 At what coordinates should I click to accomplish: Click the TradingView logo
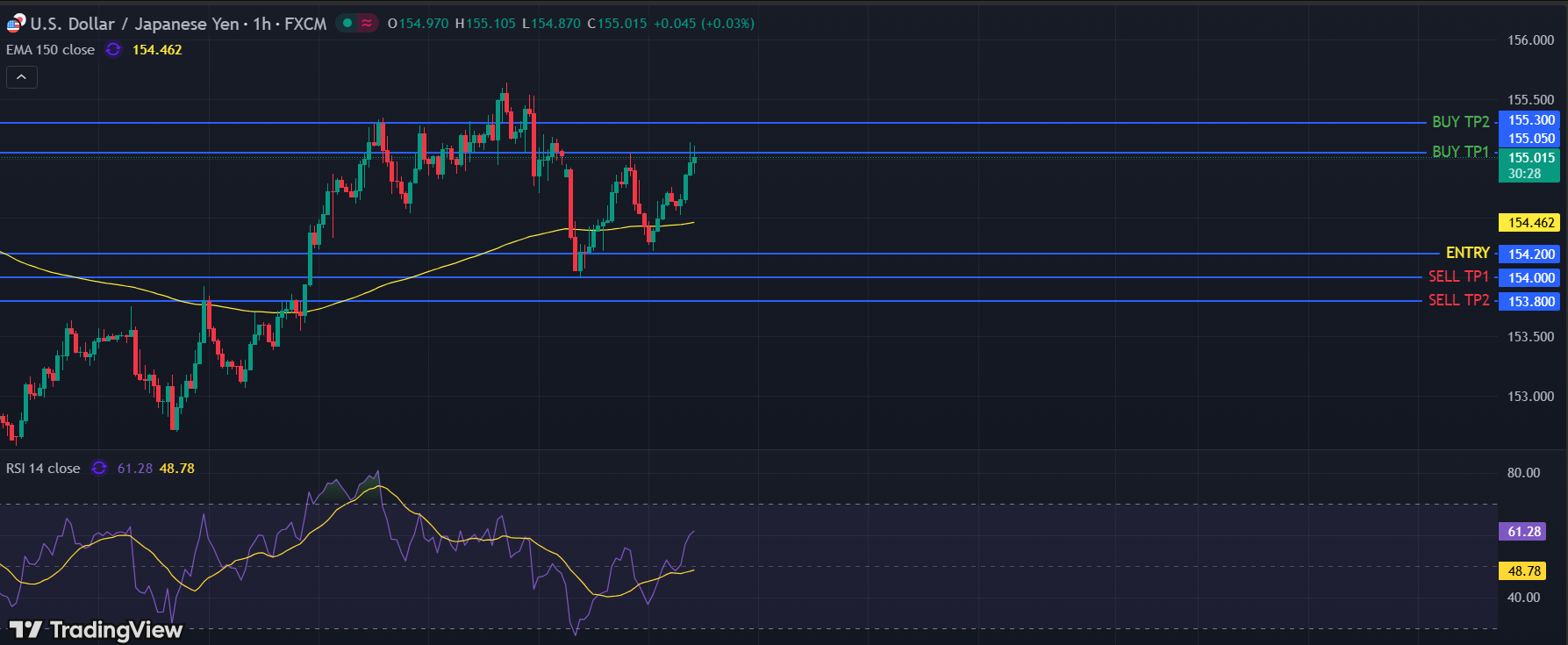[x=96, y=629]
